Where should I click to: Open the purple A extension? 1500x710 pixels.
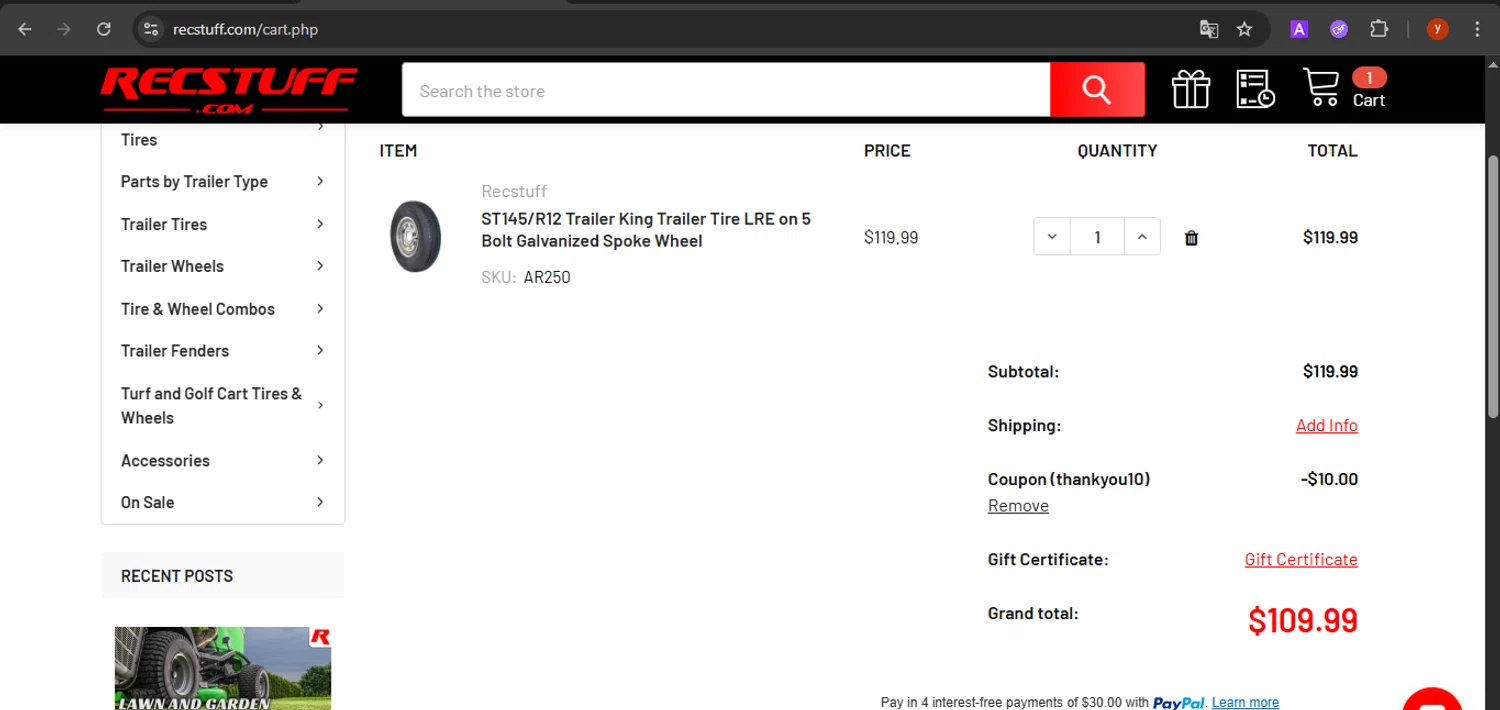(1299, 29)
